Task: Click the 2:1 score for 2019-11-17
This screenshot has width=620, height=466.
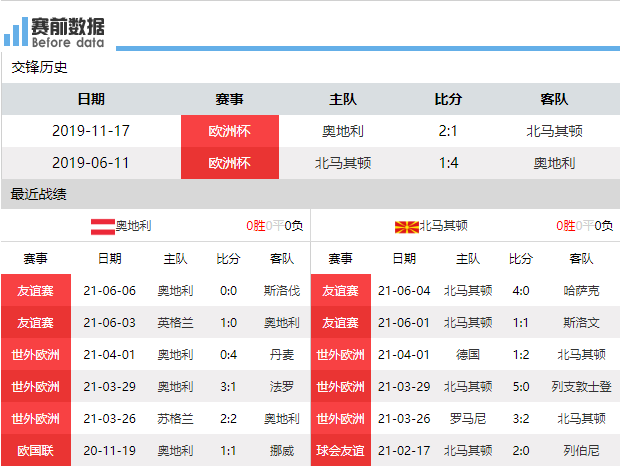Action: pos(448,131)
